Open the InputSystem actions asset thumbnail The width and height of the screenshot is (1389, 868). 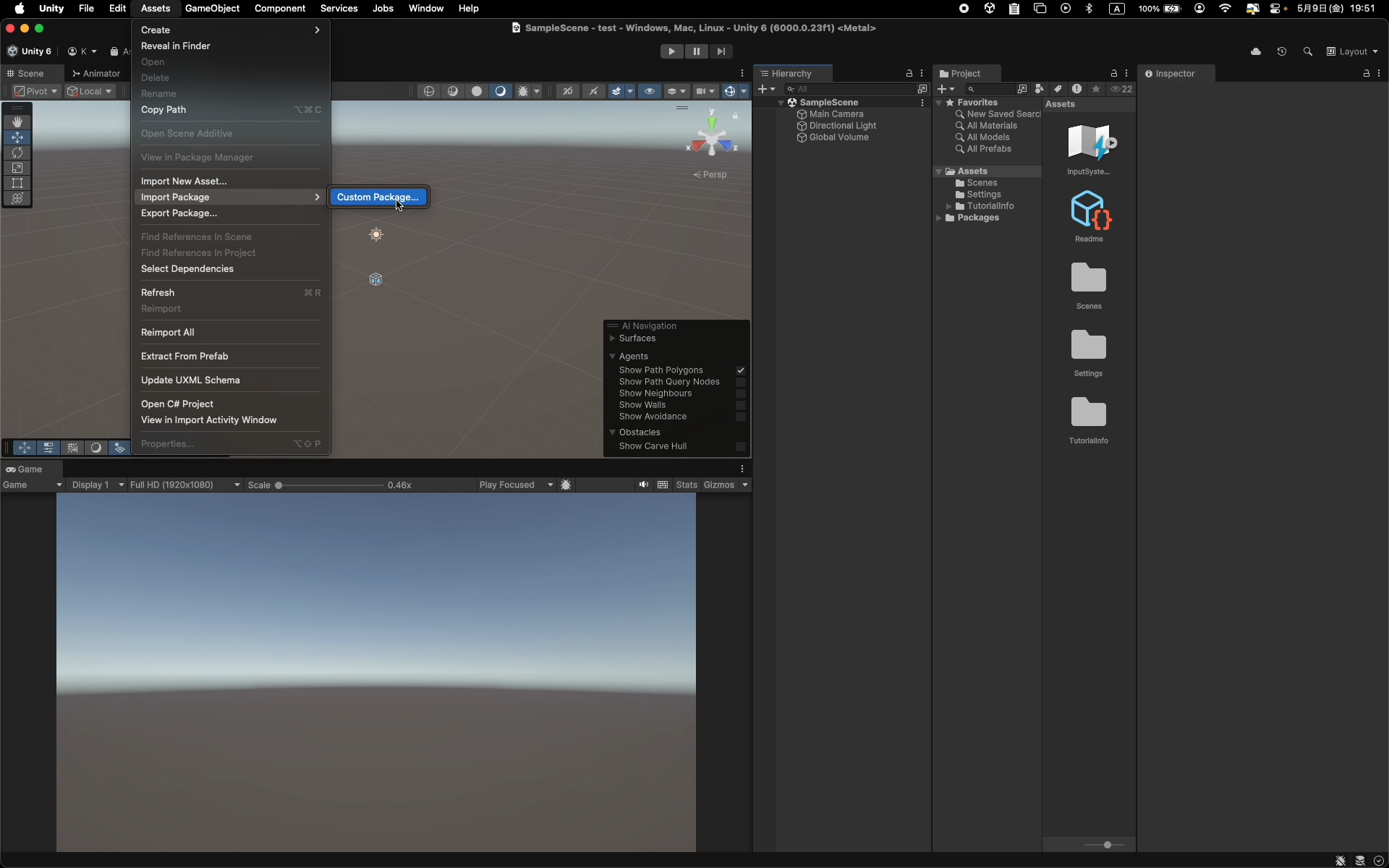coord(1089,142)
